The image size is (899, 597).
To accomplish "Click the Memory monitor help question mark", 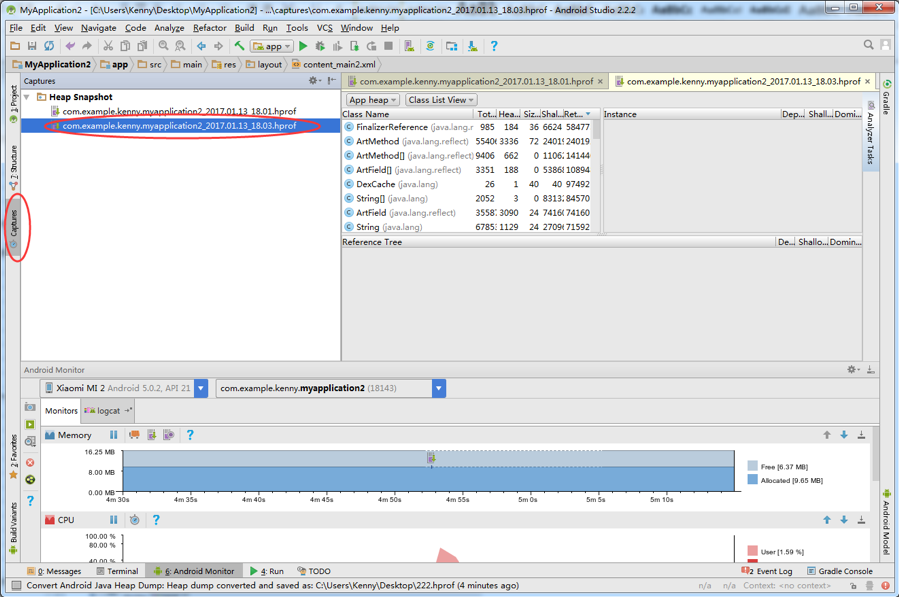I will [190, 435].
